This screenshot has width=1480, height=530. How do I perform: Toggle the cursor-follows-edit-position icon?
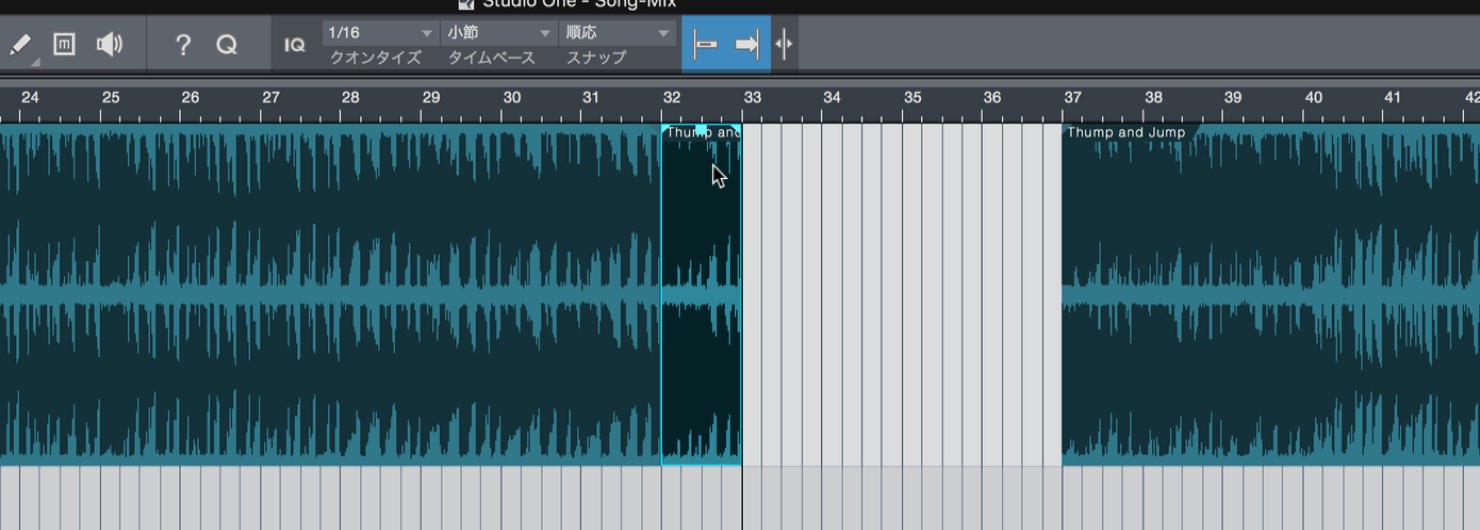[785, 45]
